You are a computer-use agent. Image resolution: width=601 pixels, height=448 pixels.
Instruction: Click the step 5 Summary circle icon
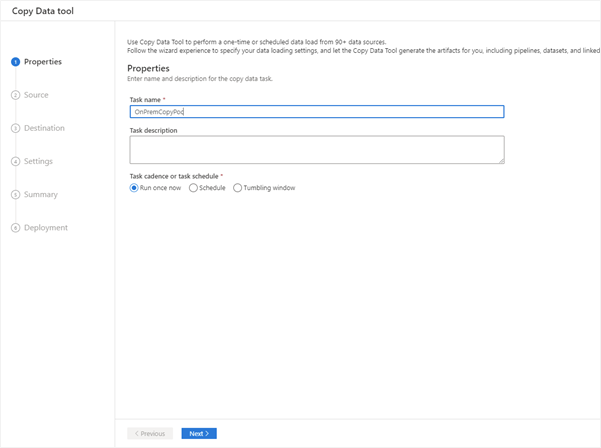tap(15, 195)
